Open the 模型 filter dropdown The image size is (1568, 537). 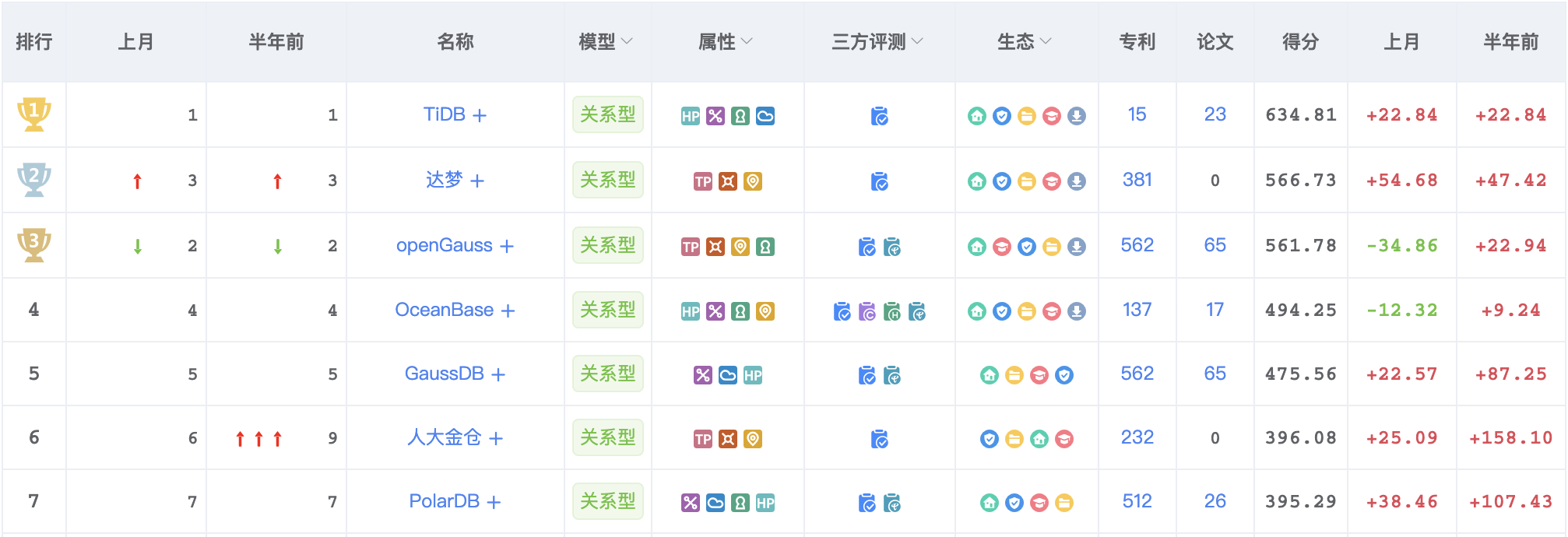[x=606, y=41]
